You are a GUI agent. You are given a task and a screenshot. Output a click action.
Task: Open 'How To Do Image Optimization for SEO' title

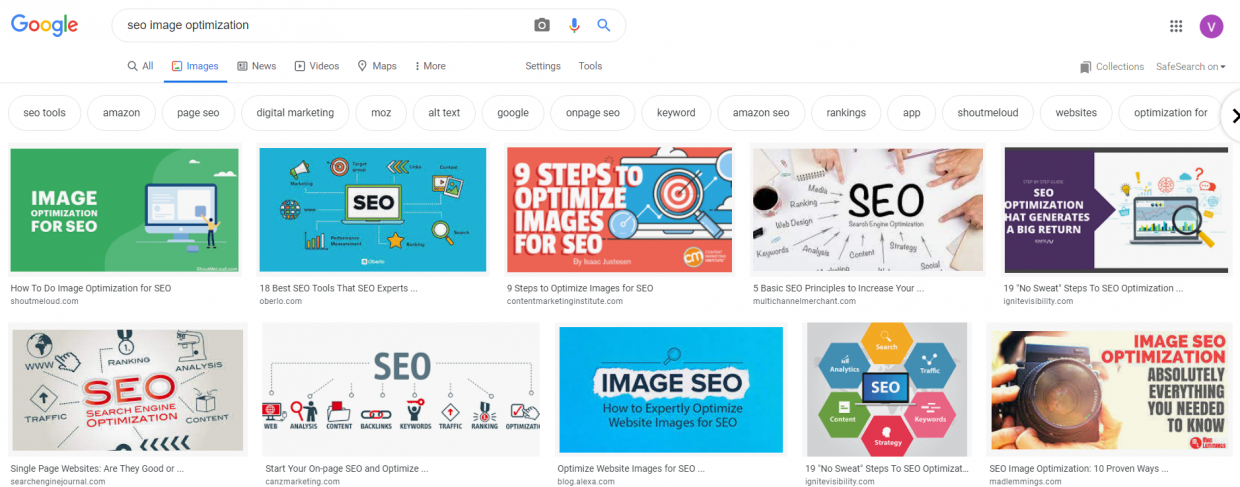pos(91,288)
